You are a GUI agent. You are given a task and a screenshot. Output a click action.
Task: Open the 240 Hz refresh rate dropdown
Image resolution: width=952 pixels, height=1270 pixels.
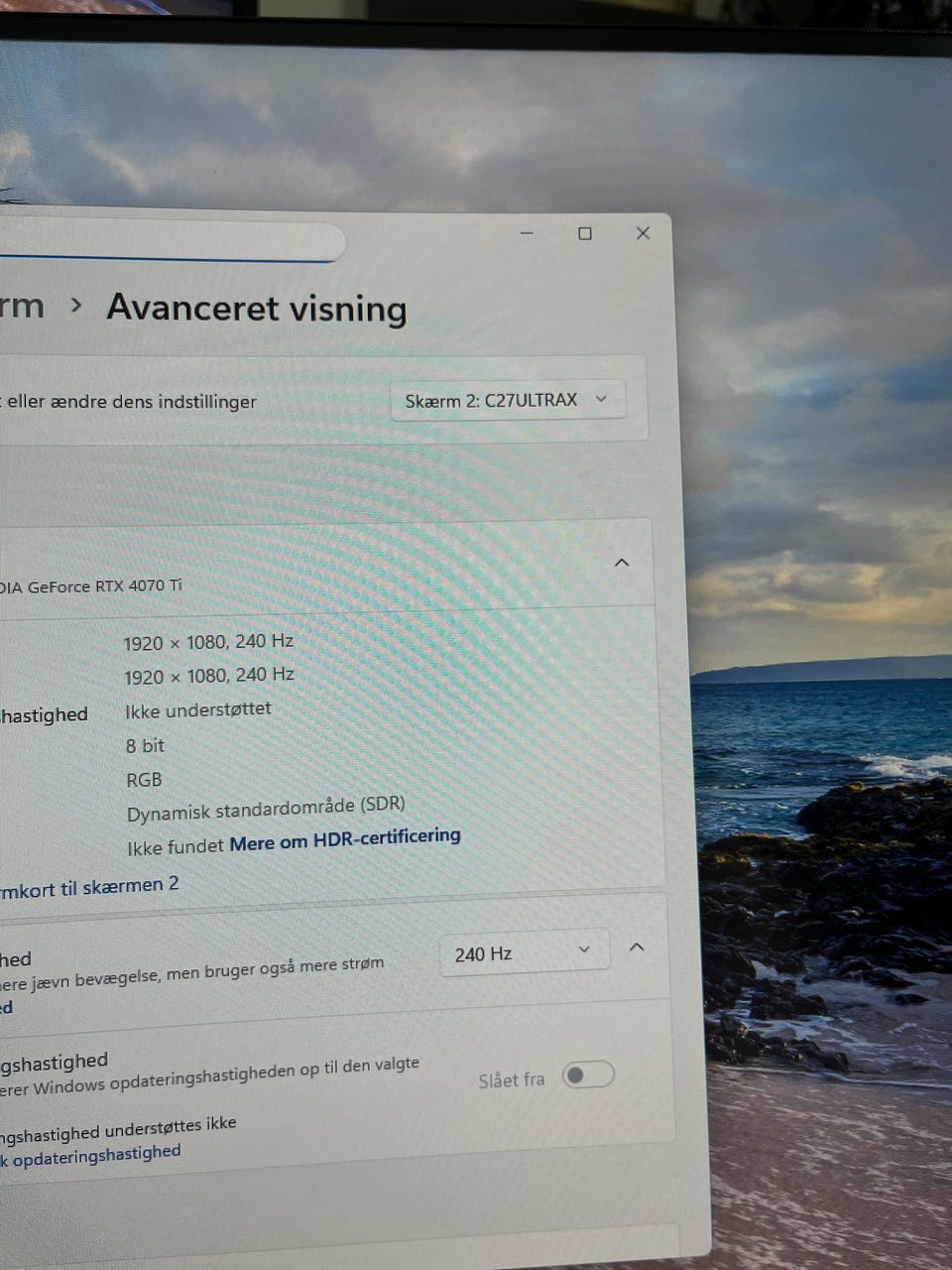[524, 952]
